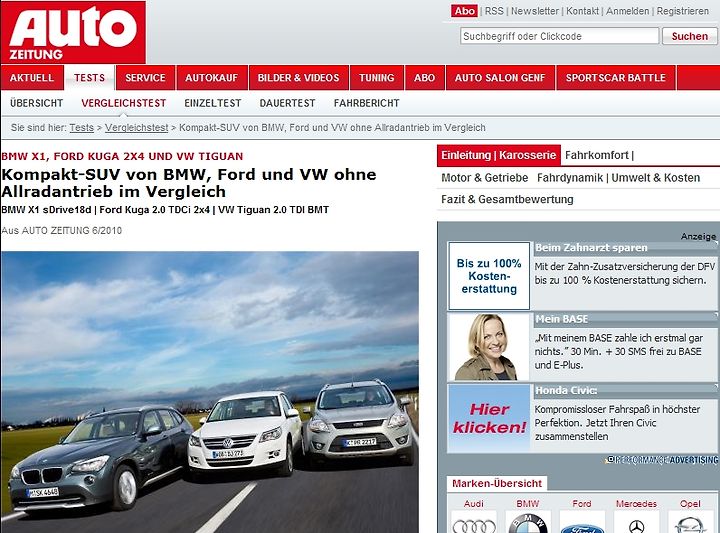Open the Fazit & Gesamtbewertung section
Viewport: 720px width, 533px height.
[x=507, y=199]
